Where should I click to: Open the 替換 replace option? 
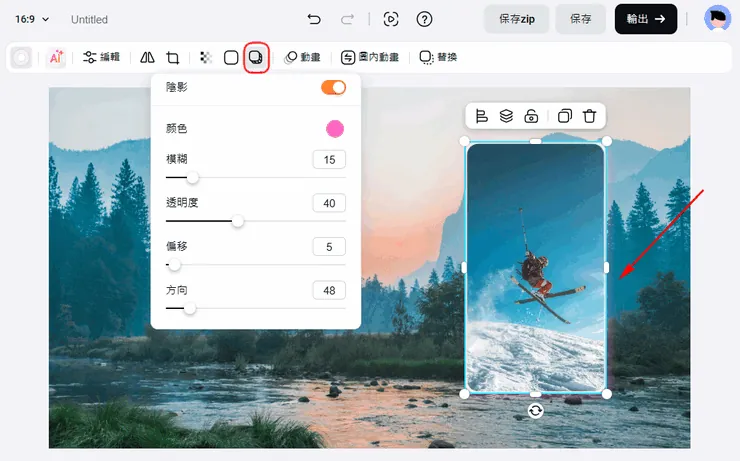(x=438, y=58)
